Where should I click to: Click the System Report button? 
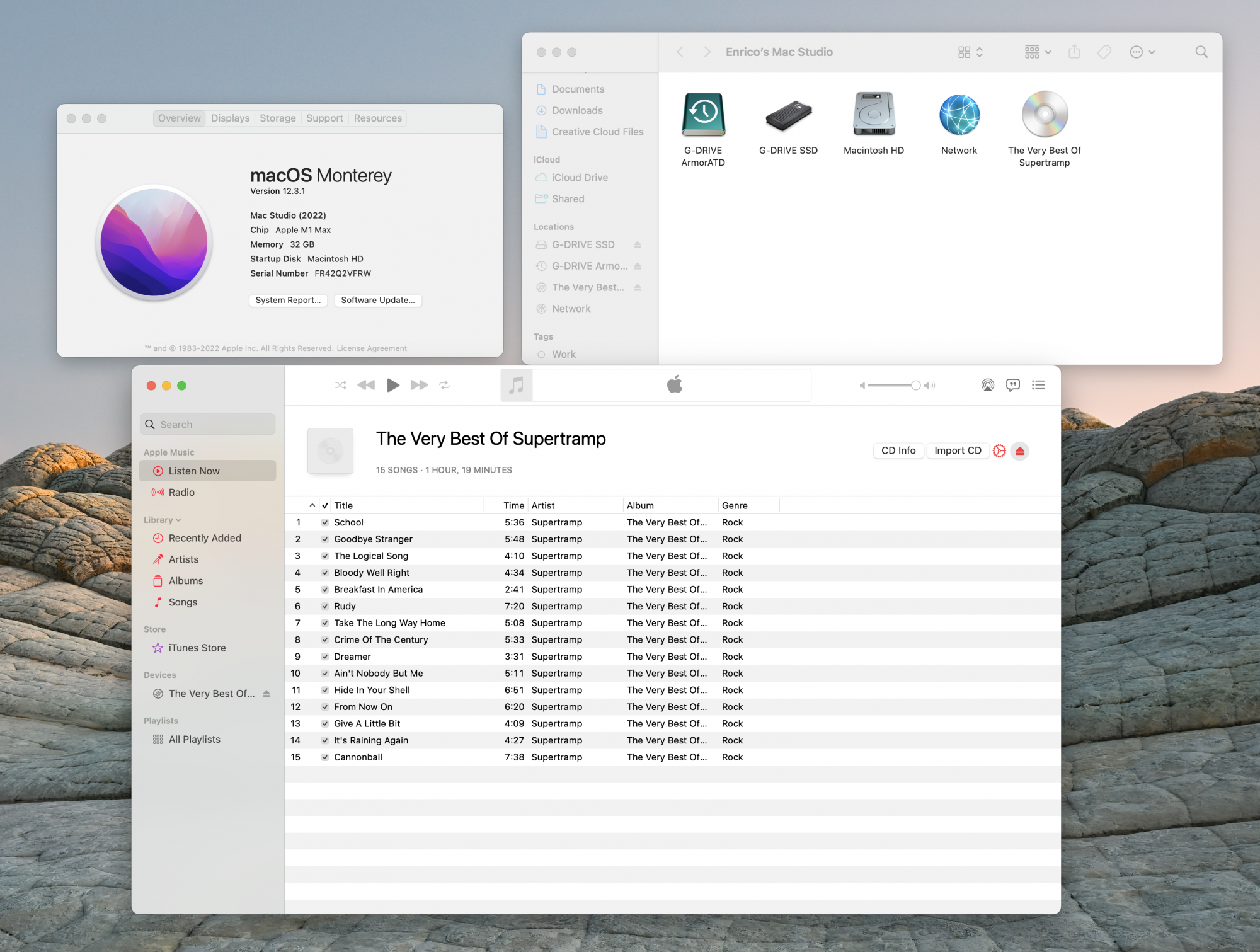point(288,300)
